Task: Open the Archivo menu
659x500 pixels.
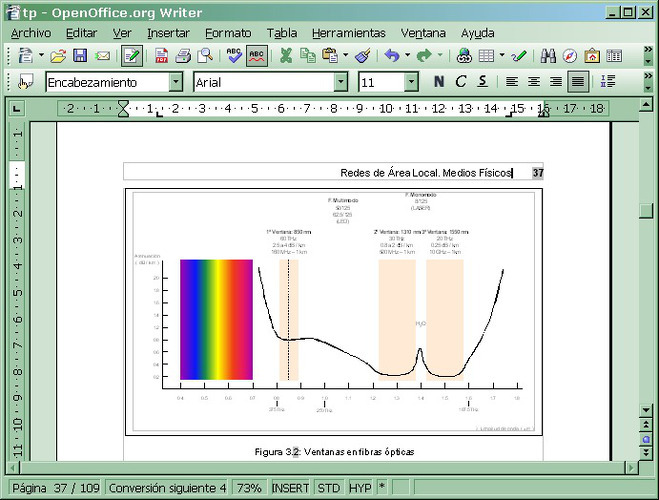Action: click(x=31, y=33)
